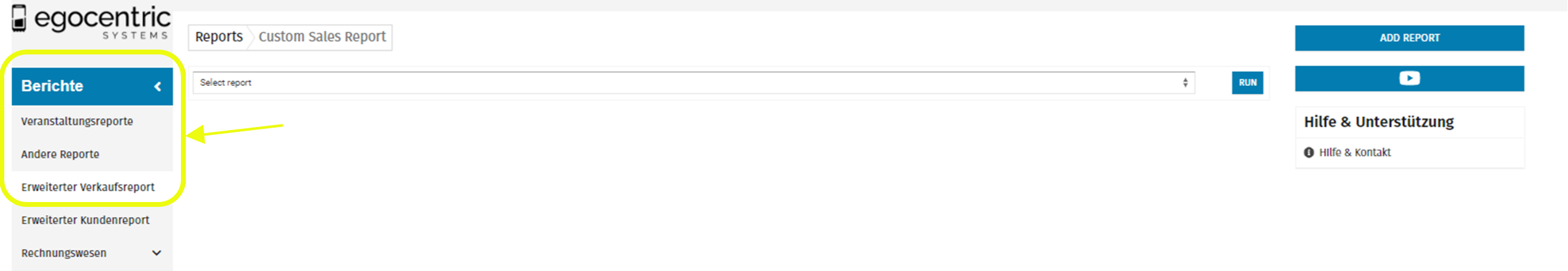Open Erweiterter Kundenreport
1568x271 pixels.
pos(85,220)
